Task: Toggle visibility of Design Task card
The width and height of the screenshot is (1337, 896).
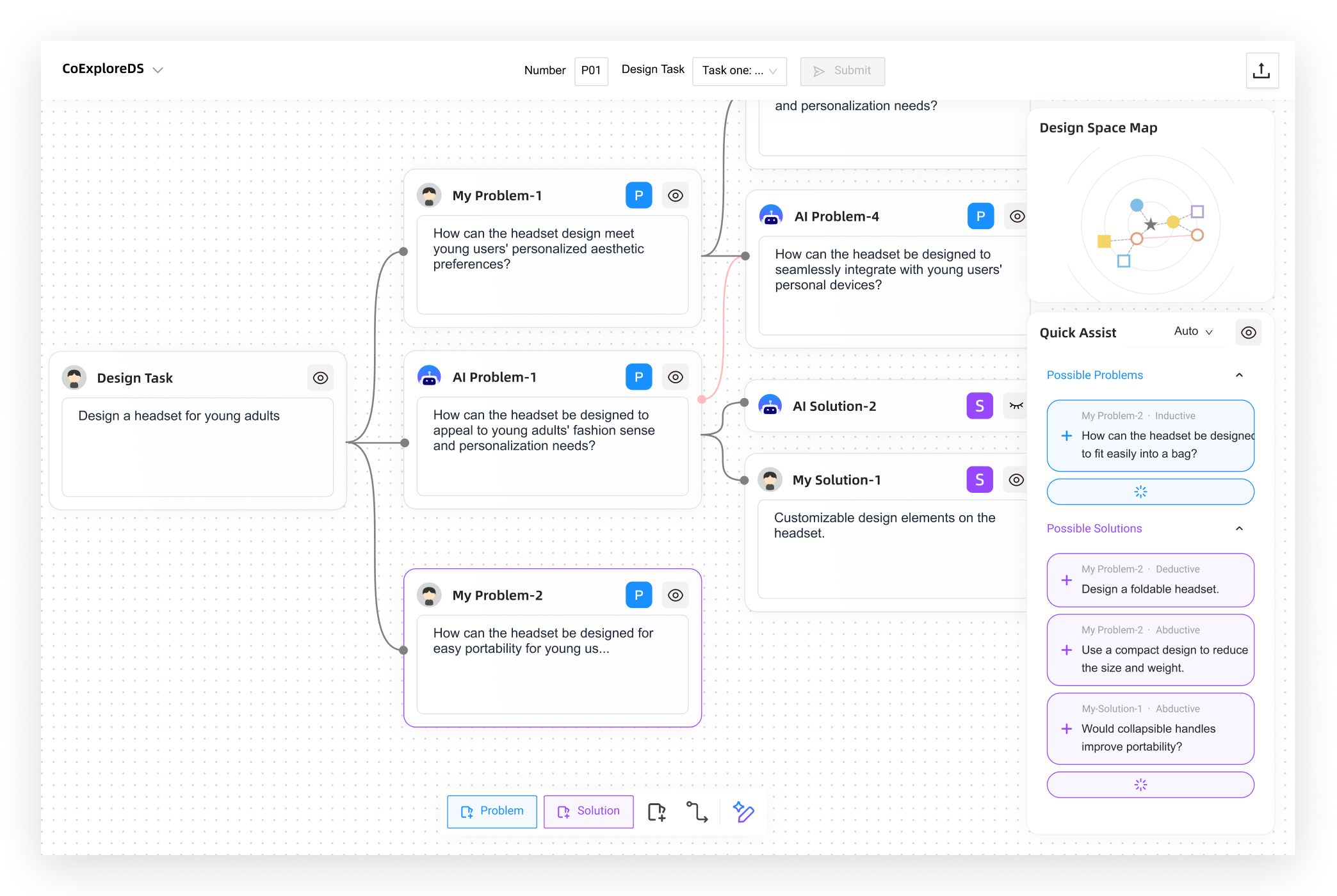Action: coord(320,378)
